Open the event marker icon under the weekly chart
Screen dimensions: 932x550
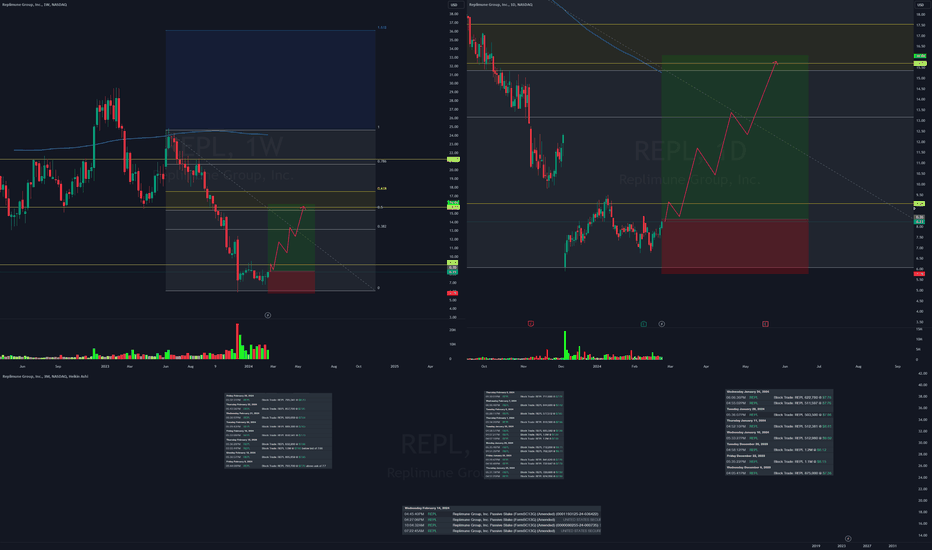(267, 315)
